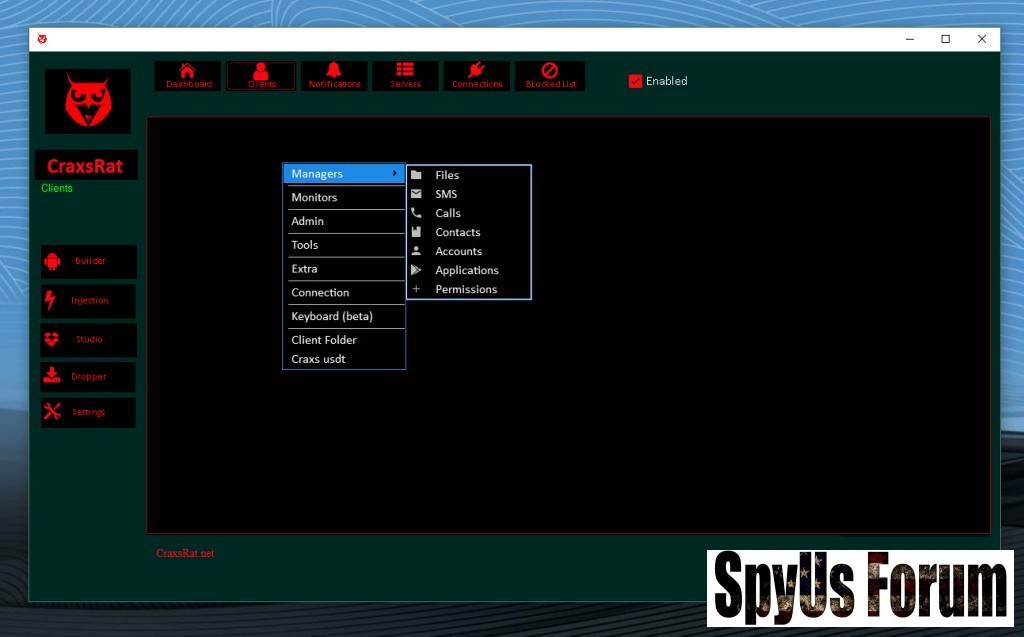Open the Servers list icon
1024x637 pixels.
click(405, 71)
